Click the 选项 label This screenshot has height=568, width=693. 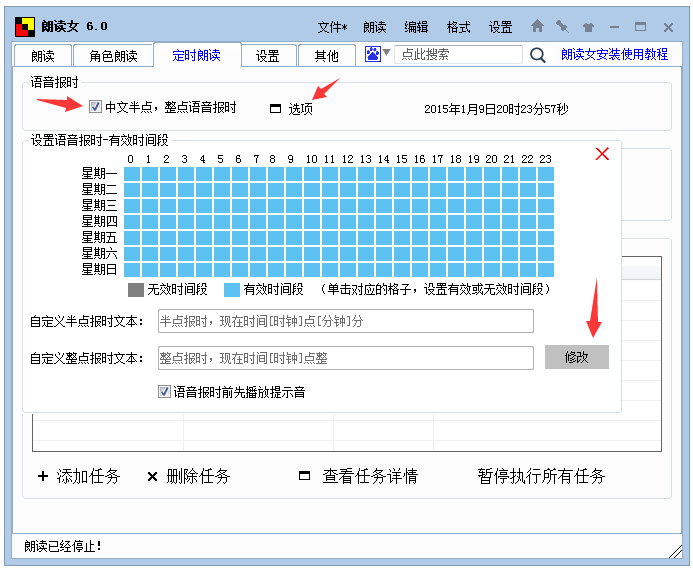(301, 109)
